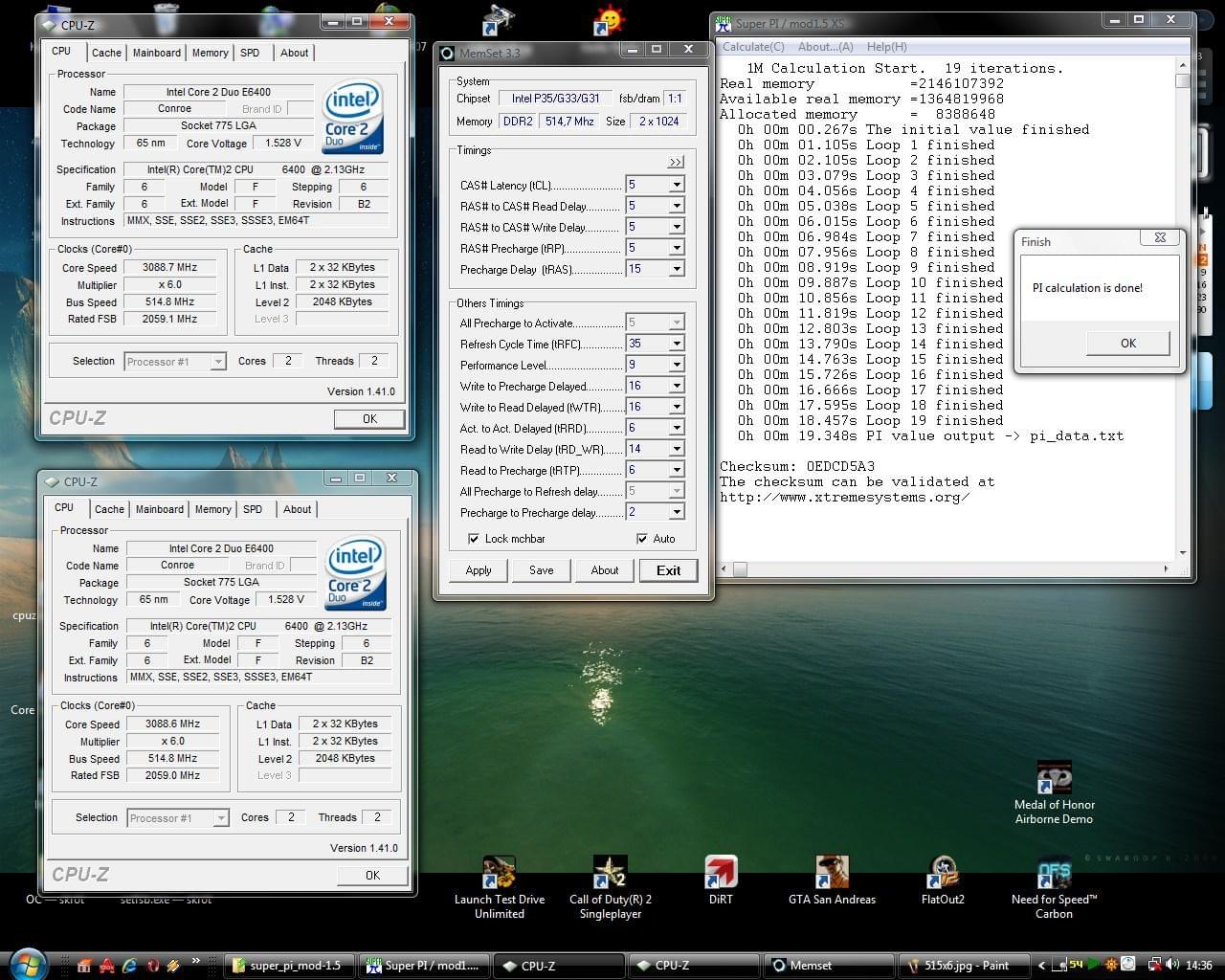
Task: Click OK in the lower CPU-Z window
Action: [372, 876]
